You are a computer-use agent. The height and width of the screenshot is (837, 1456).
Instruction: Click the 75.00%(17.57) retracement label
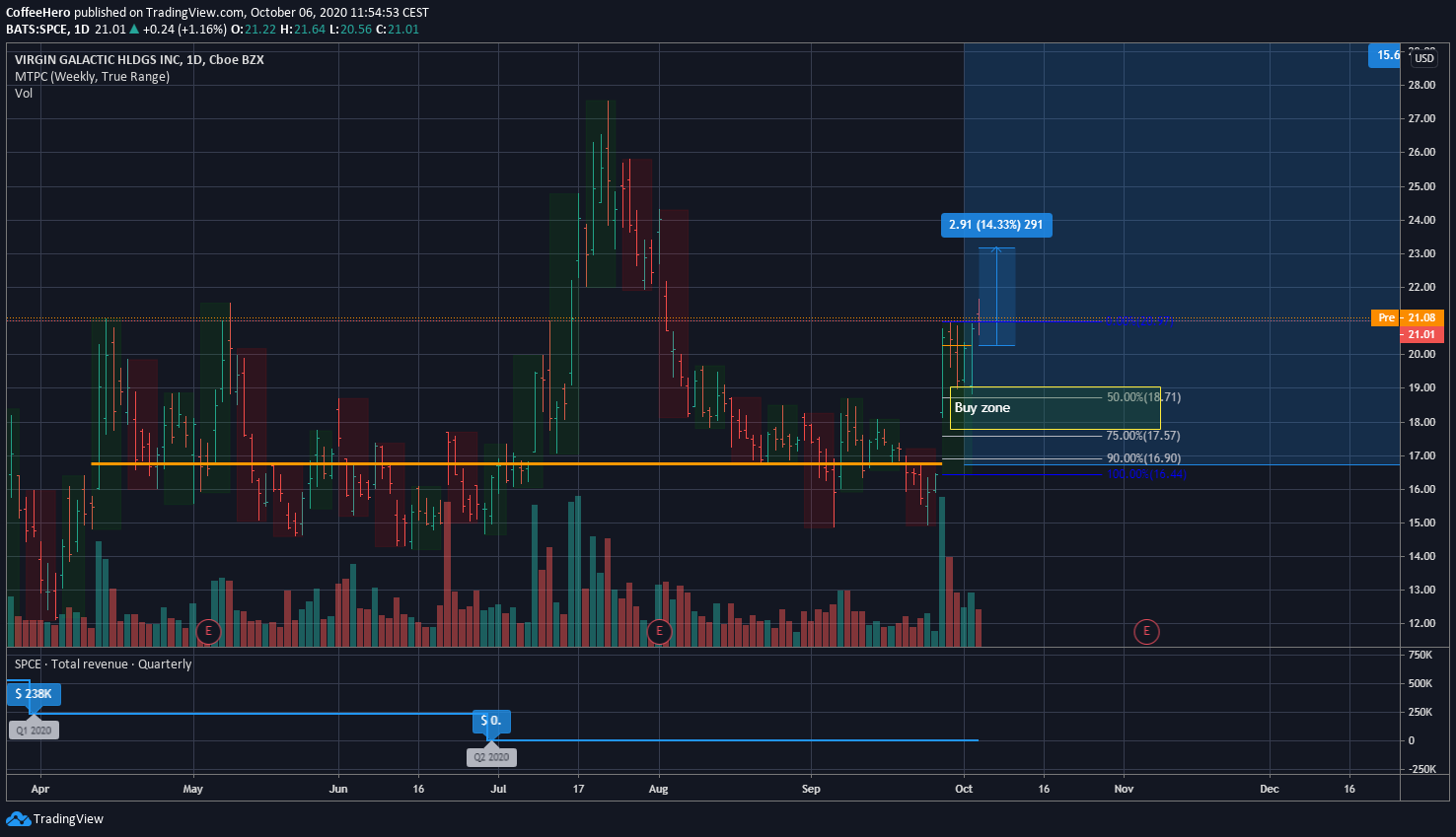point(1143,436)
